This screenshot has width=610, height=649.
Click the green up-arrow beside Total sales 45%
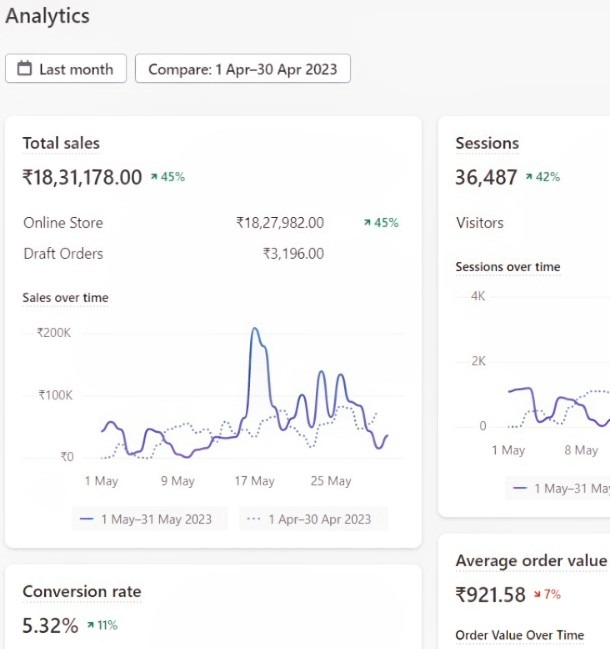click(x=154, y=177)
